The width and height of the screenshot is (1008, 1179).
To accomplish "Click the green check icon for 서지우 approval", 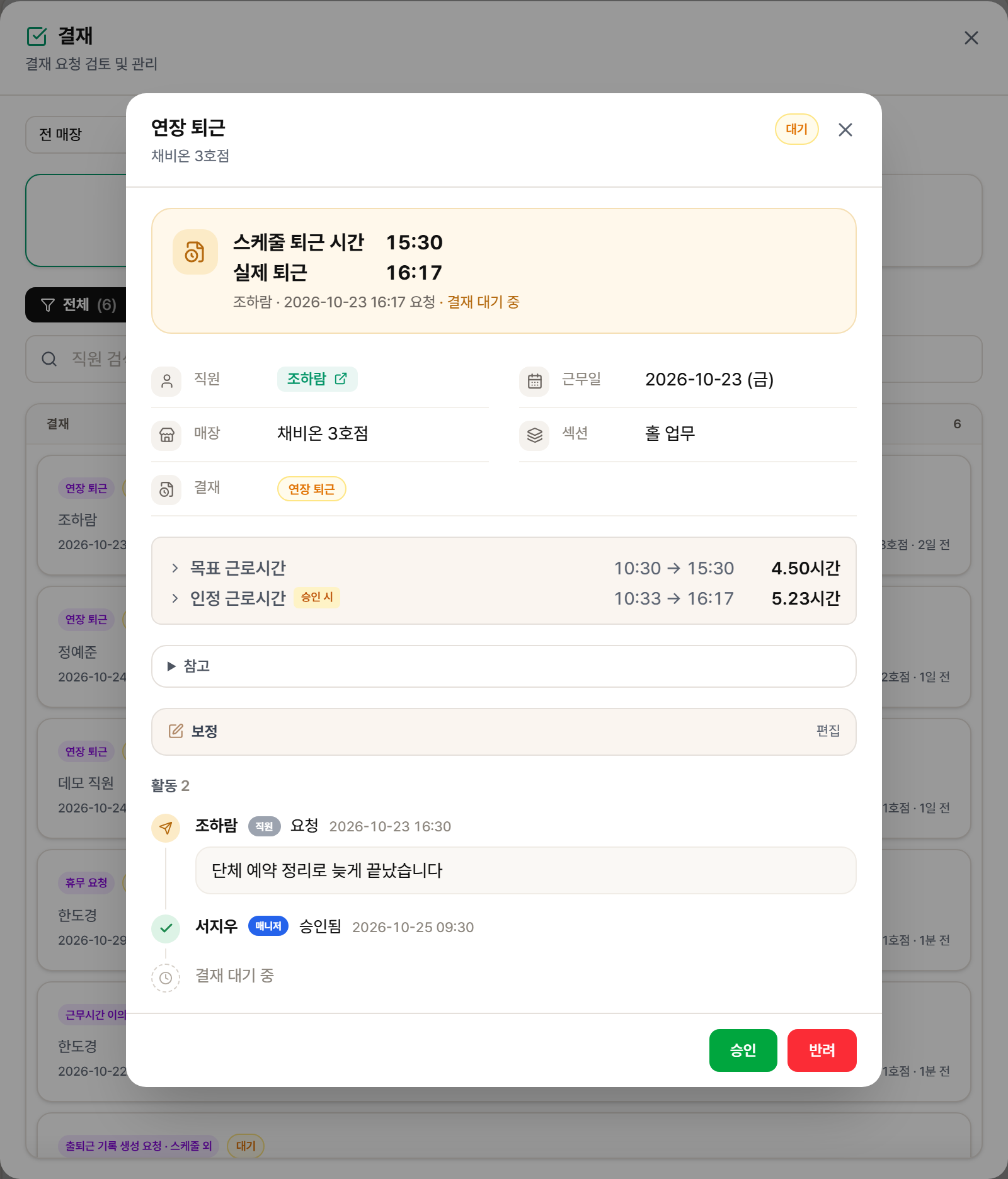I will pos(166,928).
